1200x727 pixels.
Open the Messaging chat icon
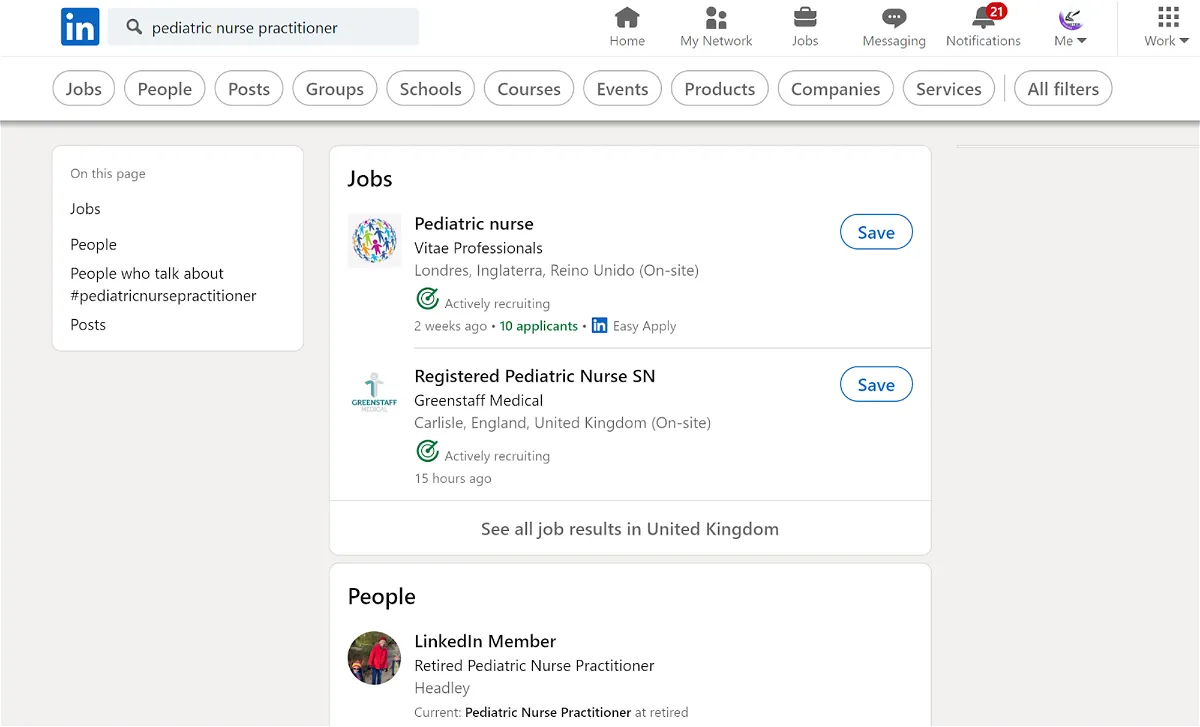[894, 17]
